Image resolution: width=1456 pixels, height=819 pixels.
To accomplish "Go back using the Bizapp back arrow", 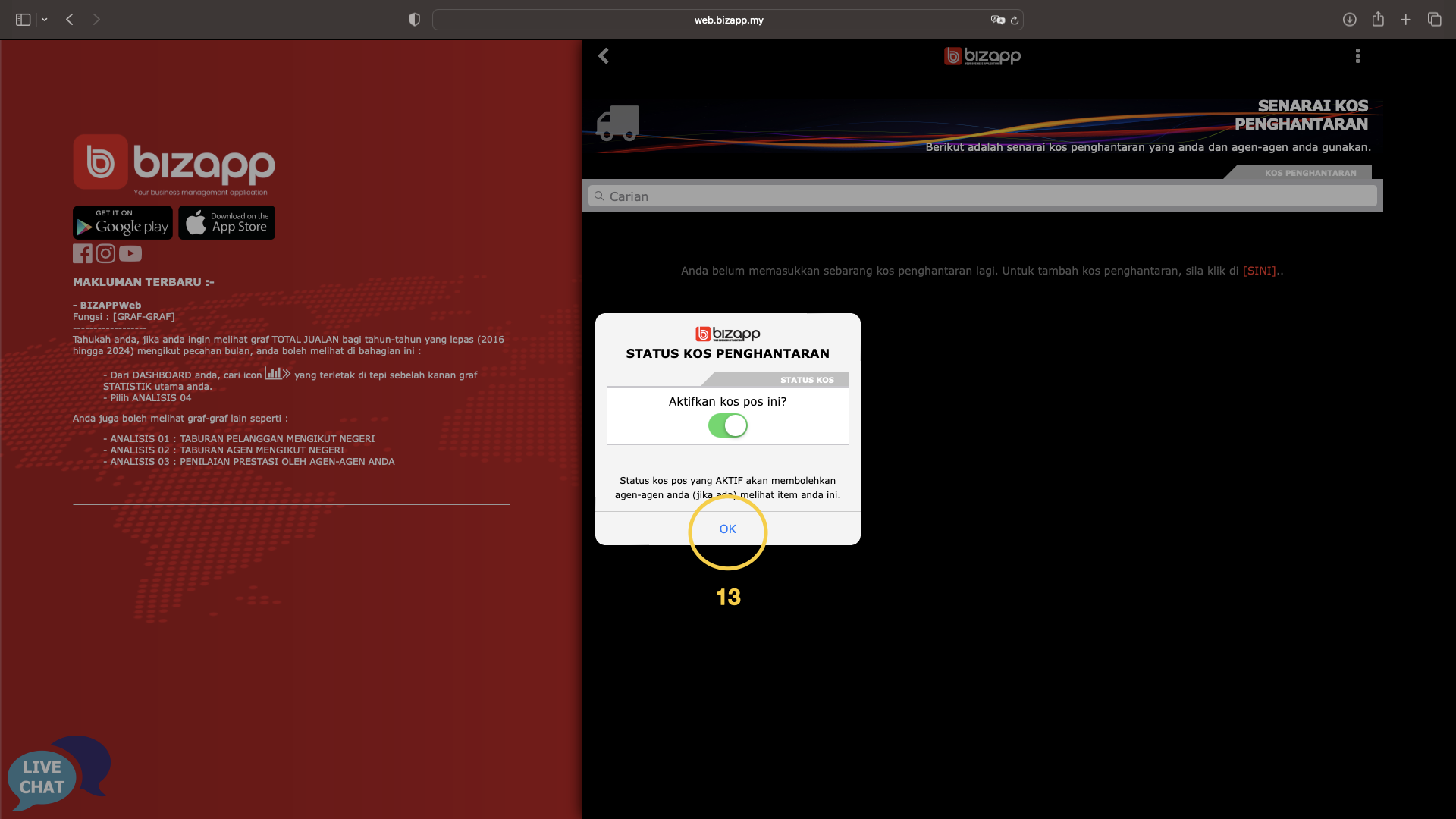I will coord(604,56).
